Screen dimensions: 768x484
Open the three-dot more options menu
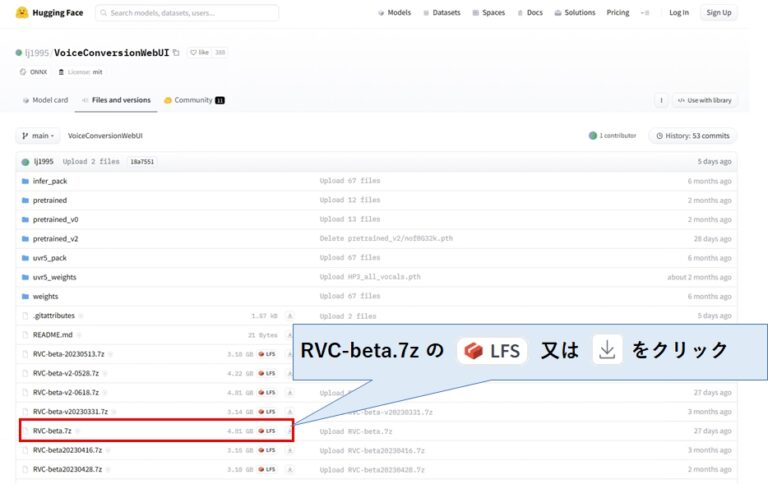[x=661, y=100]
